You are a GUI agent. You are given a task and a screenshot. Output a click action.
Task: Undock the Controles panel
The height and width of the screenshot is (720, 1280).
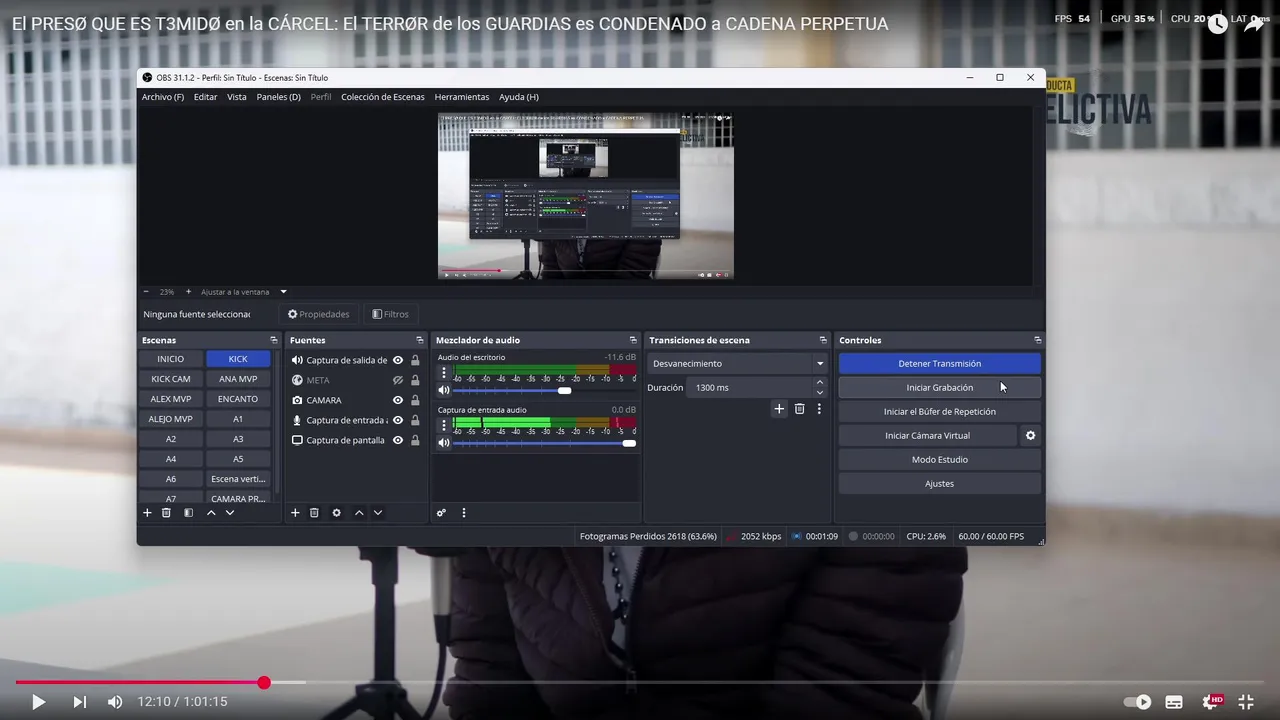tap(1037, 340)
